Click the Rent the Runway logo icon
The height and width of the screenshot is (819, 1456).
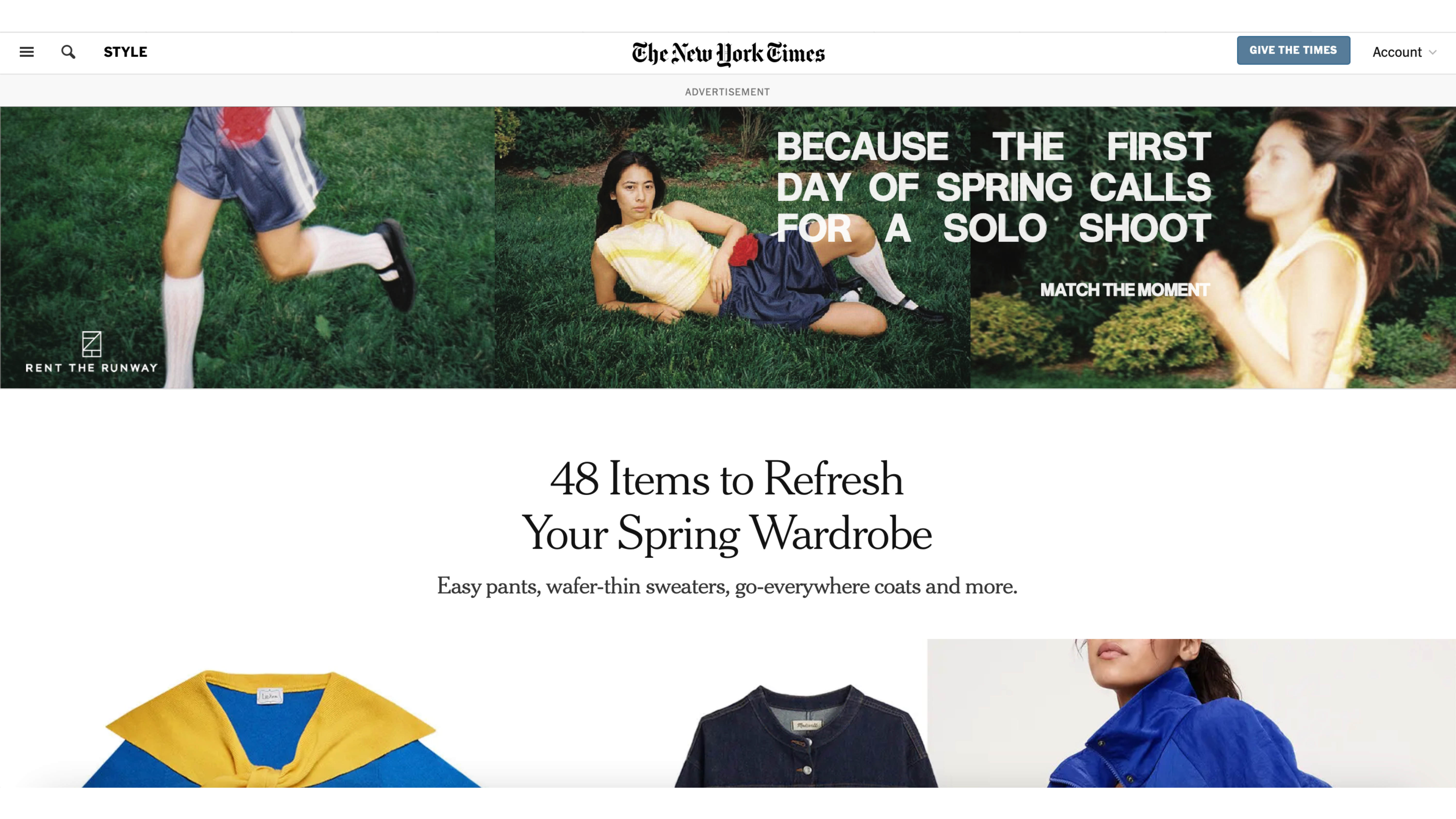(x=91, y=344)
